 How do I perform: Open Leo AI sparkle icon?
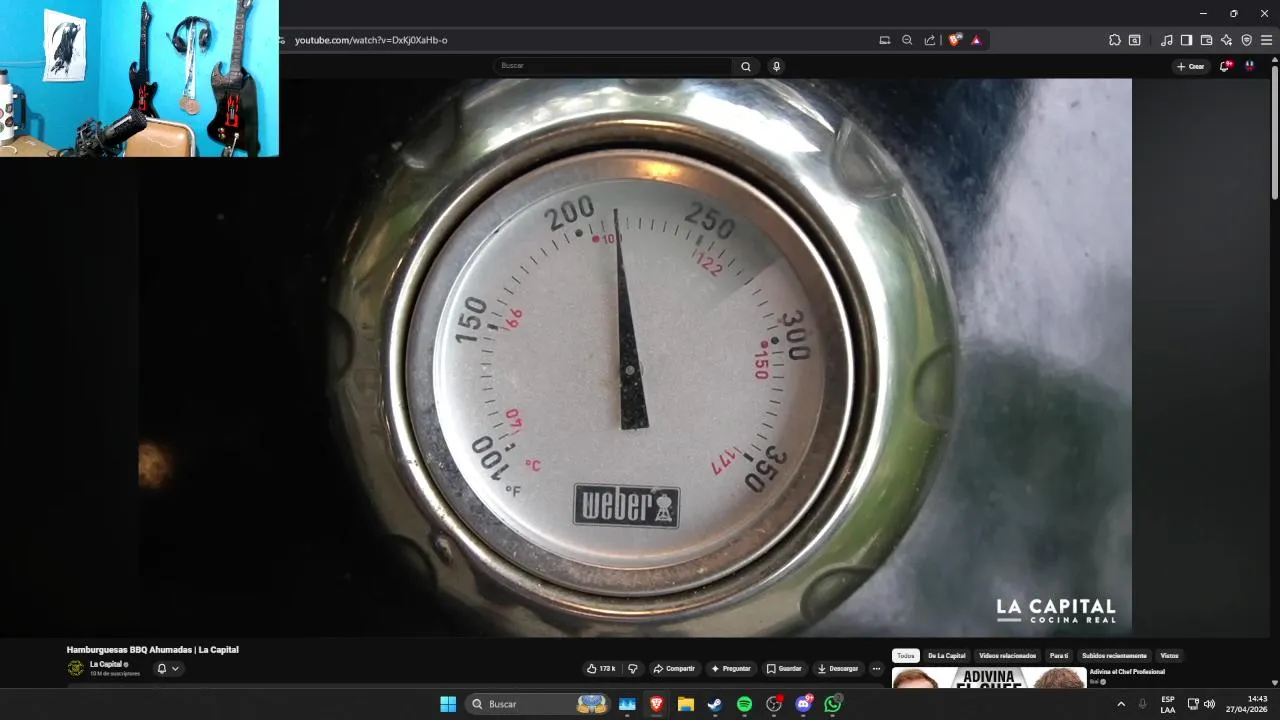point(1226,40)
